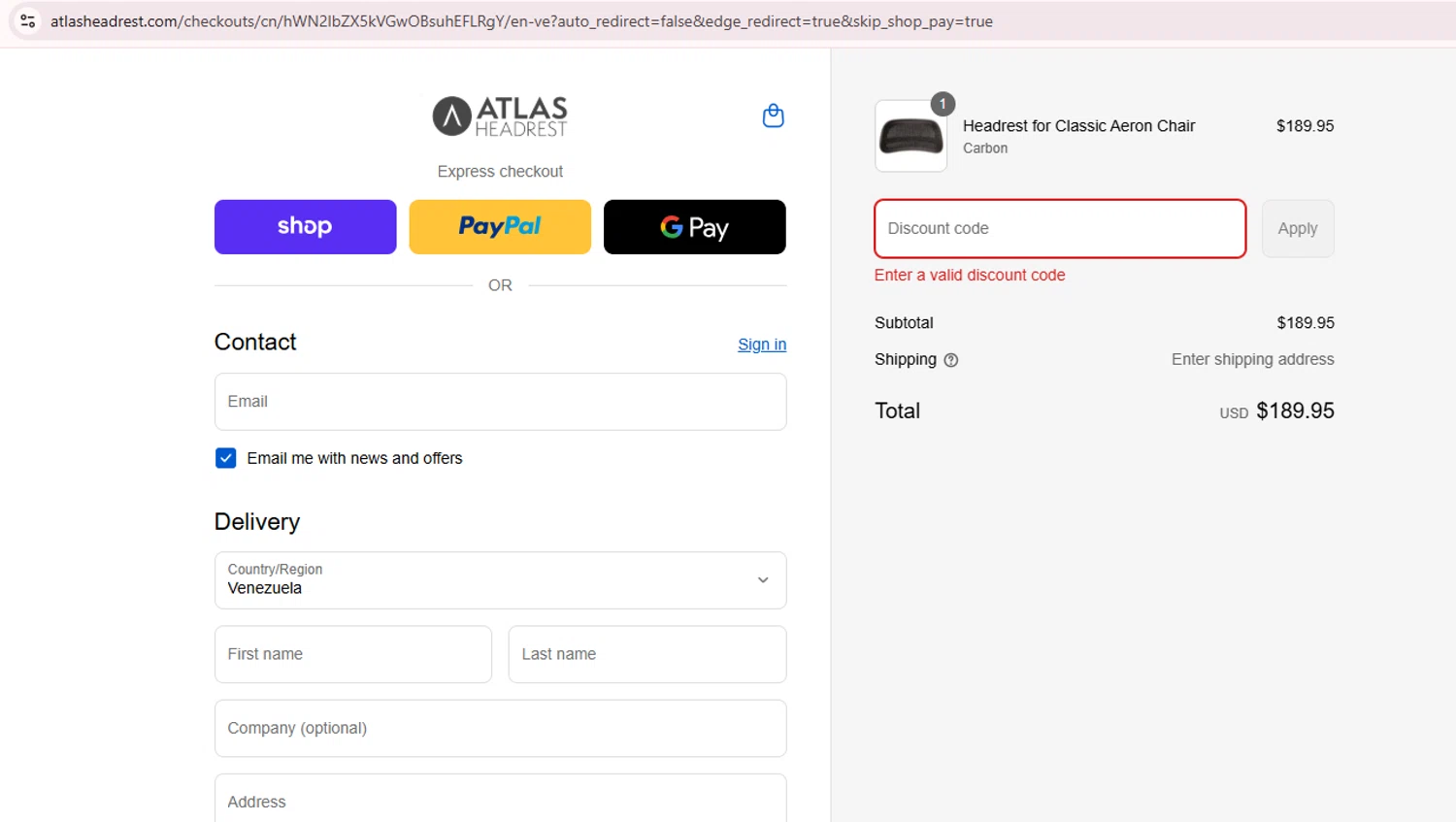Select the page URL in address bar
Screen dimensions: 1456x822
[521, 21]
